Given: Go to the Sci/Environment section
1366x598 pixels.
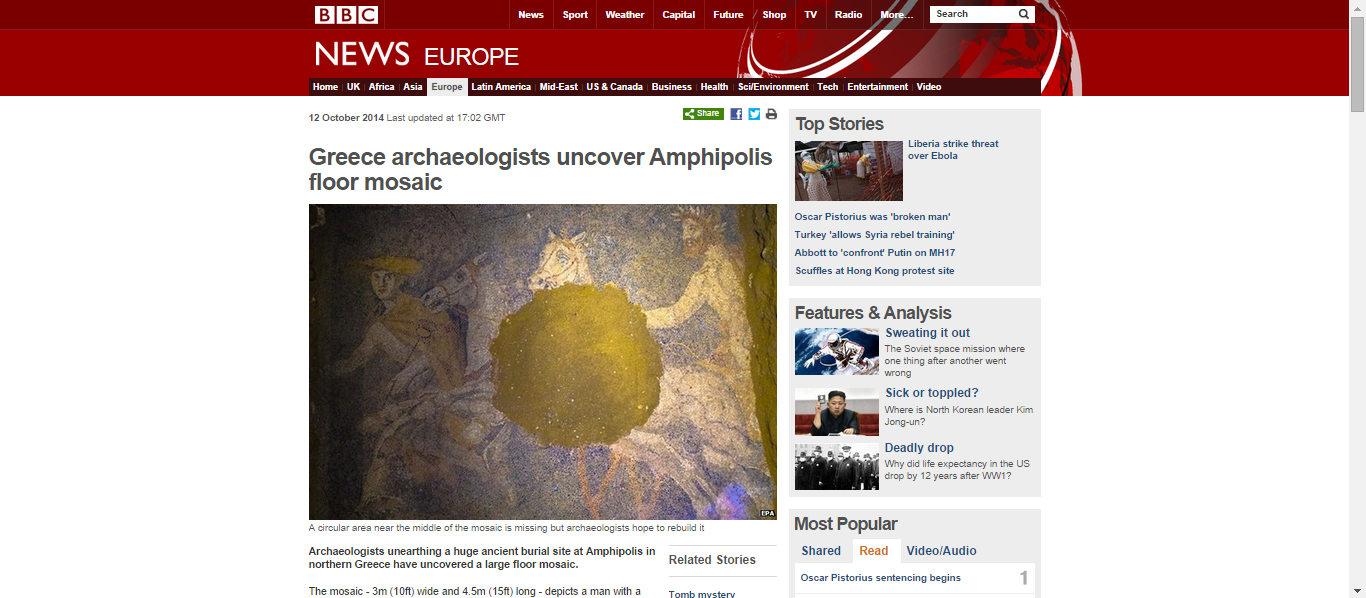Looking at the screenshot, I should click(773, 87).
